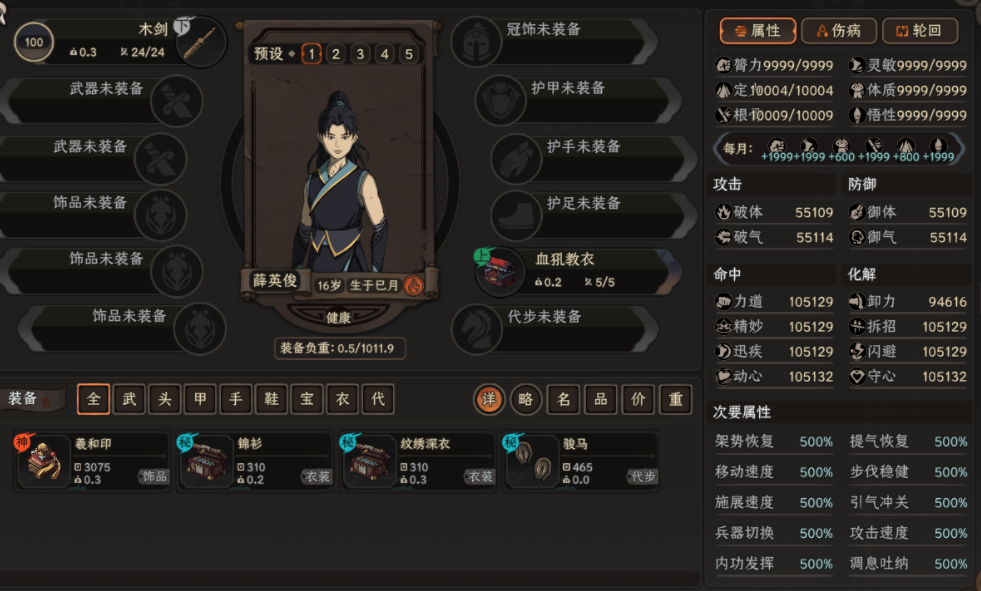Click the empty boots 护足 slot icon
The image size is (981, 591).
pyautogui.click(x=516, y=215)
